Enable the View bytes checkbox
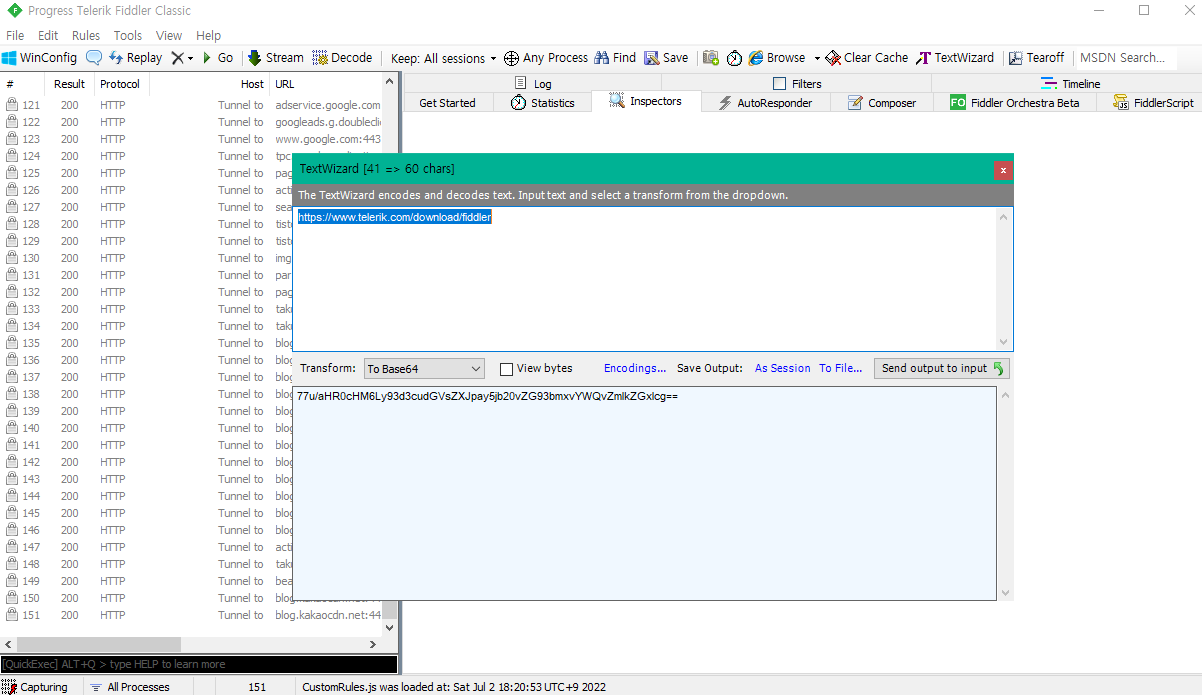Screen dimensions: 1202x695 pos(506,369)
